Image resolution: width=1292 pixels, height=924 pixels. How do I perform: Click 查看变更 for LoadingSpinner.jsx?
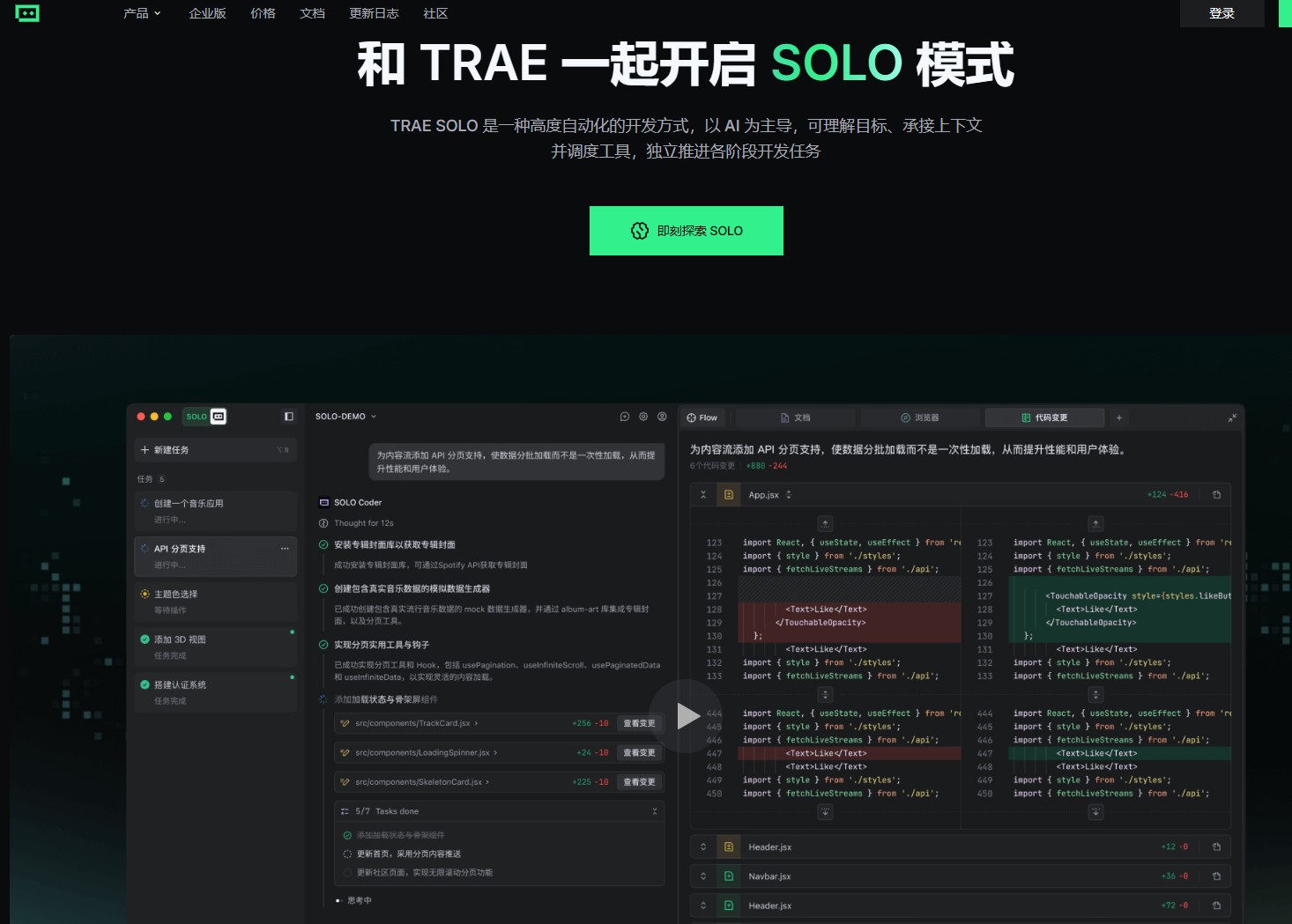pos(639,752)
